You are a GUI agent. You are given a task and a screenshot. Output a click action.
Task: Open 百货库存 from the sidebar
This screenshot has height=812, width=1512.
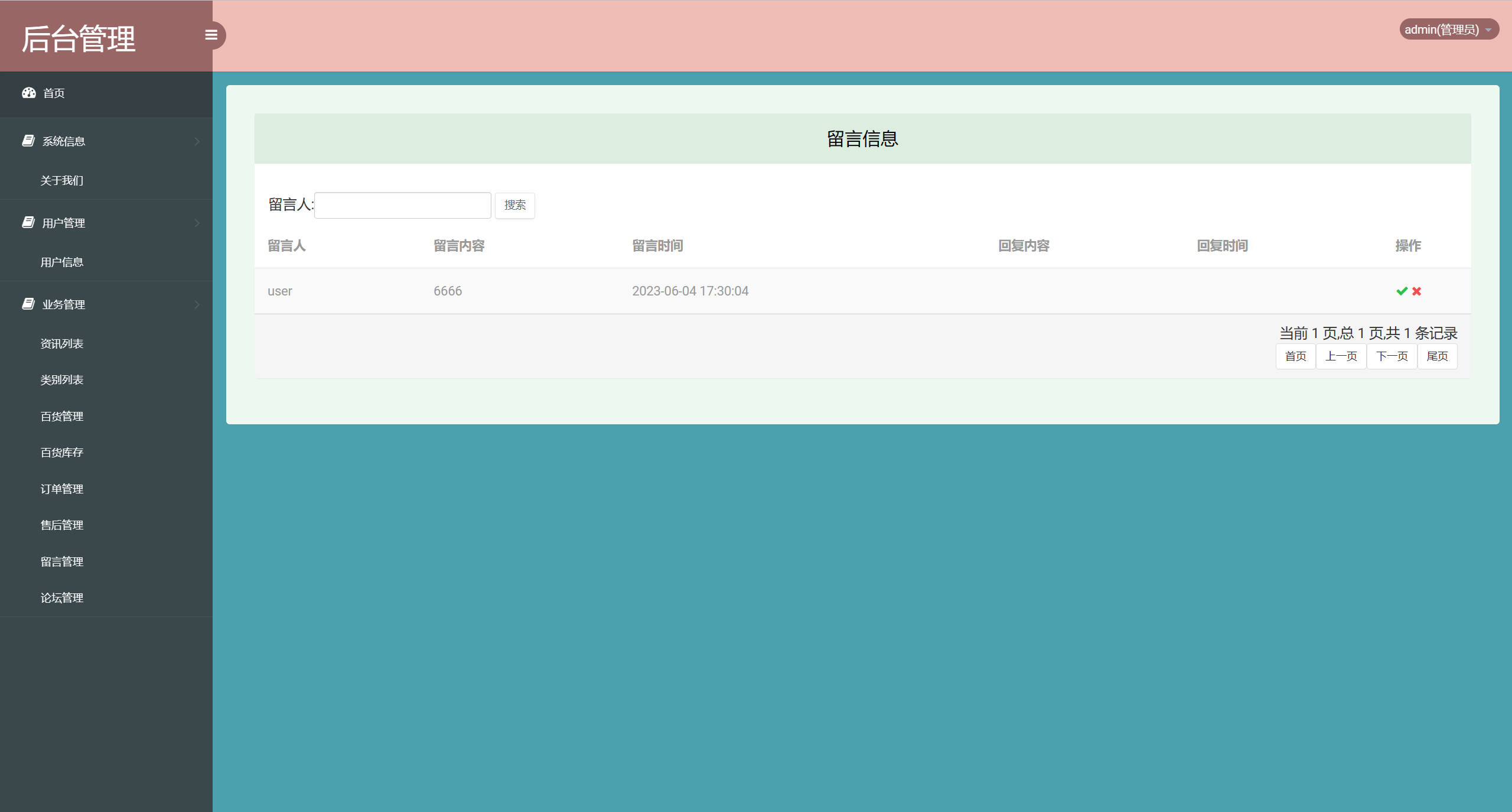(61, 452)
